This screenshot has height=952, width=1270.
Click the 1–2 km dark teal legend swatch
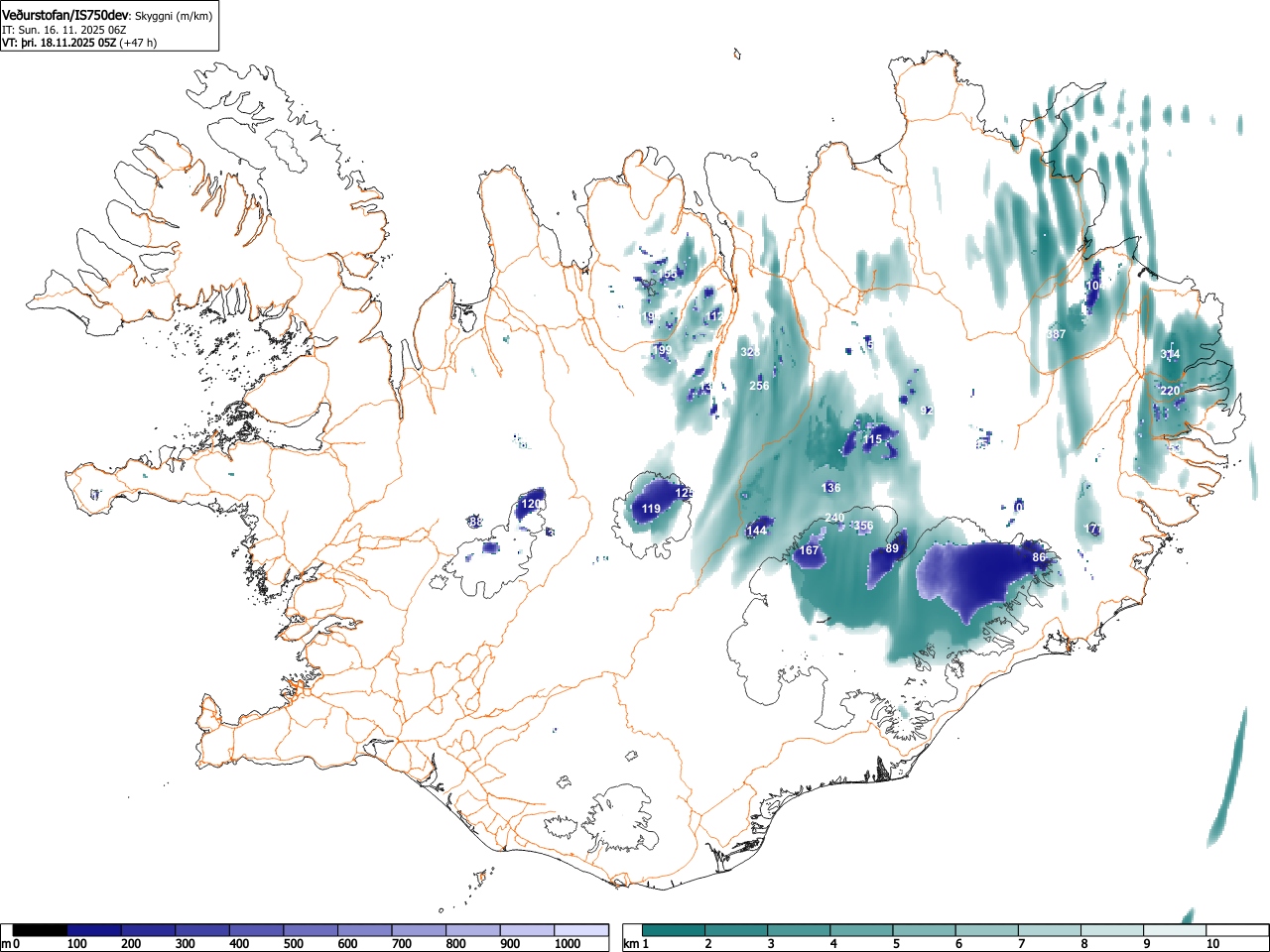coord(675,930)
